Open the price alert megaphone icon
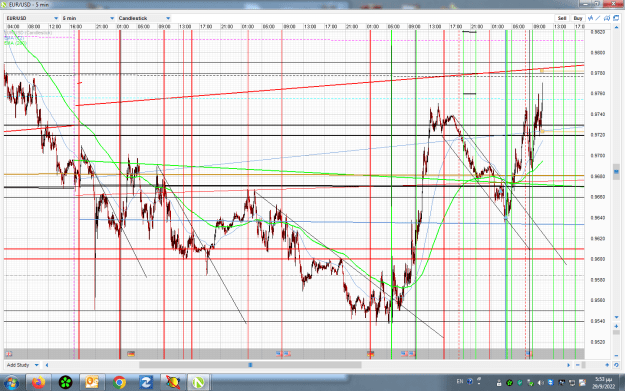 pos(607,18)
